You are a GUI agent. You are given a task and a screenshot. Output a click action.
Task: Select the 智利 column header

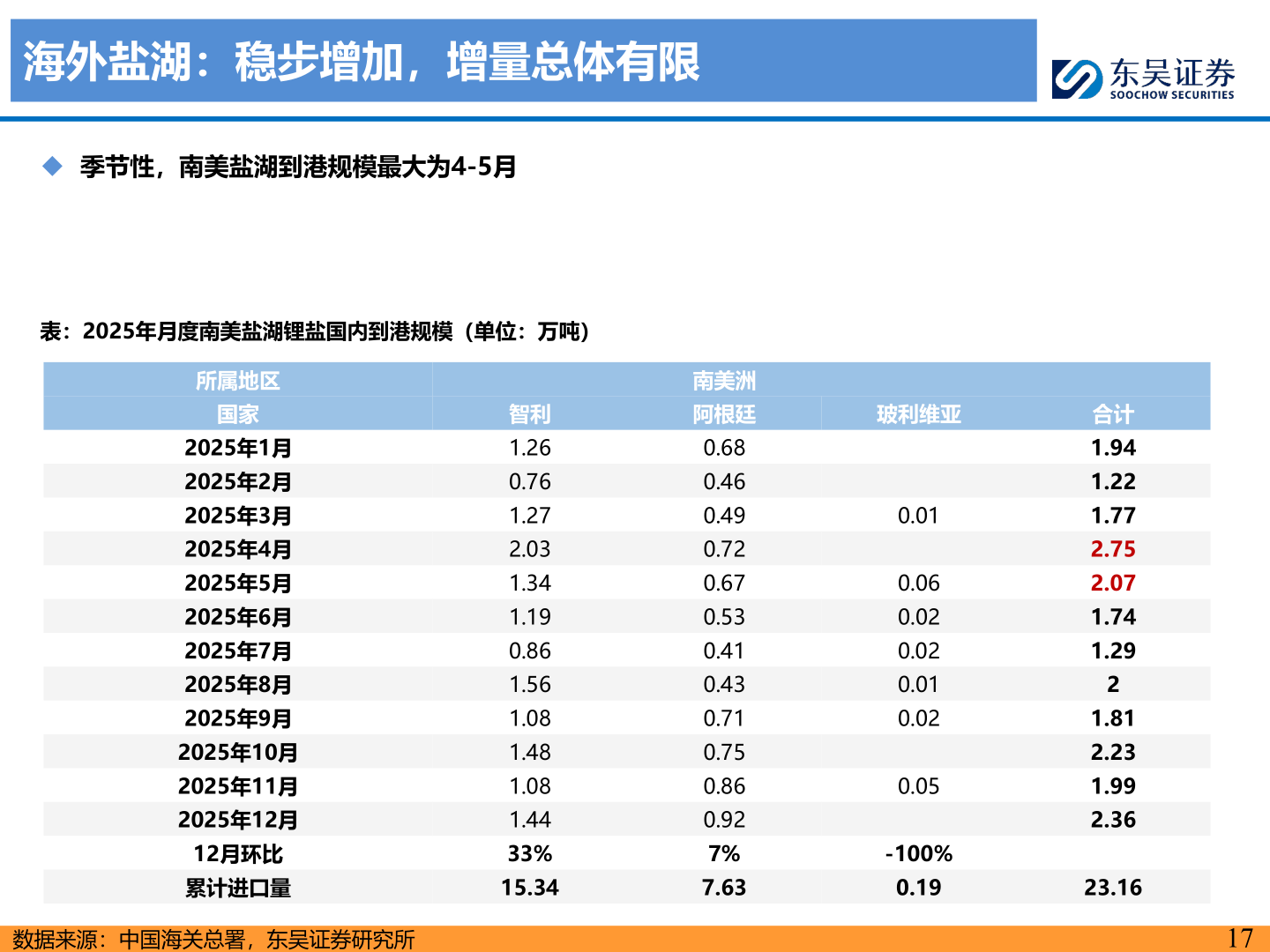(527, 414)
